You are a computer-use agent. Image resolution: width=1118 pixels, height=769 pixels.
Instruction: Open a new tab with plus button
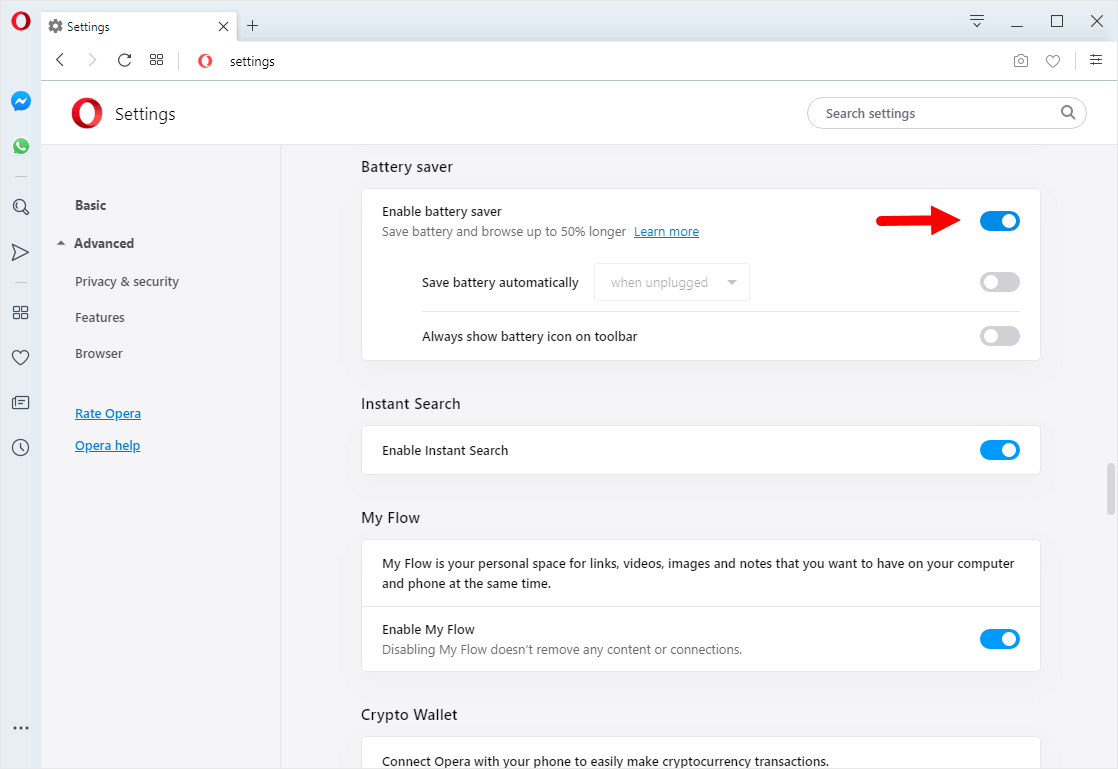[x=252, y=26]
